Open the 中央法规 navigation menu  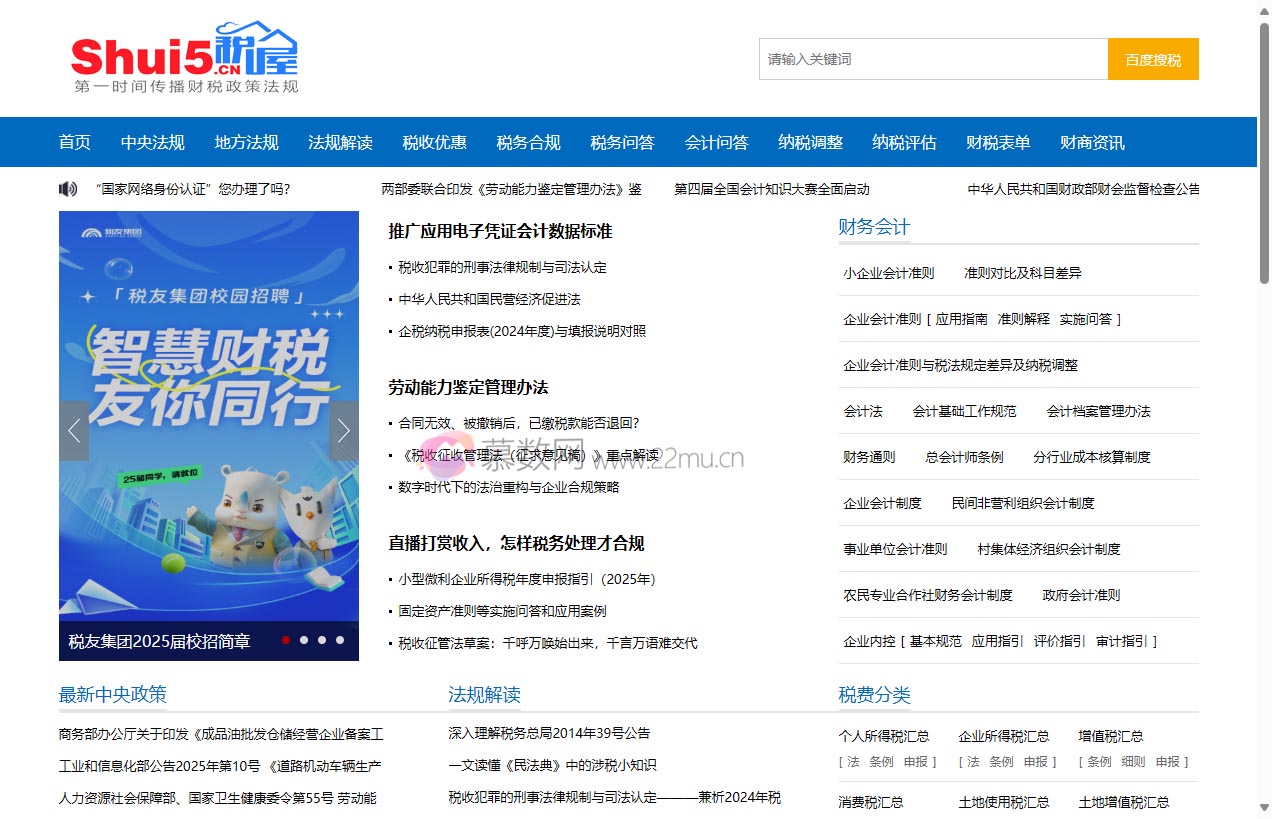click(152, 142)
